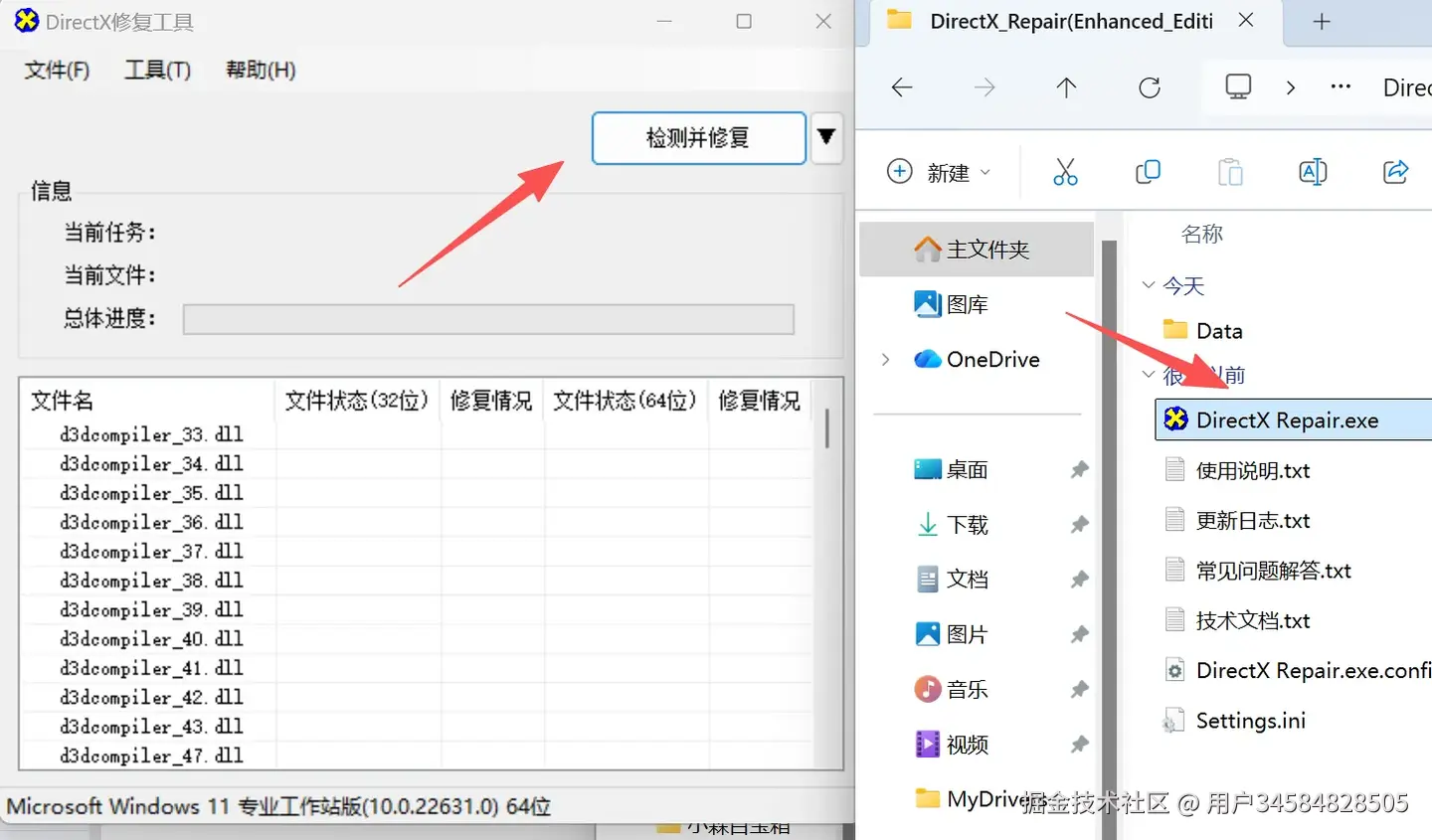Refresh the Explorer folder view
This screenshot has height=840, width=1432.
[1150, 87]
